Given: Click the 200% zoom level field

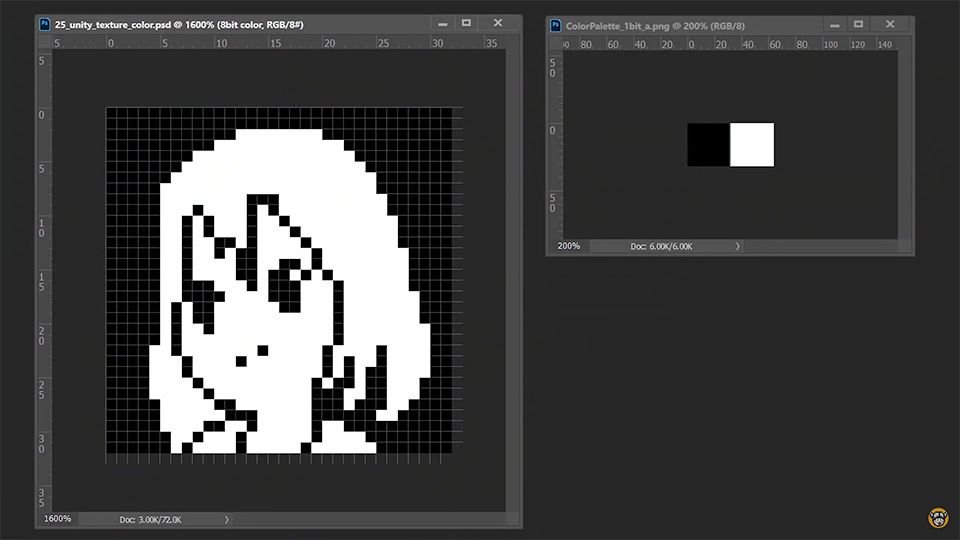Looking at the screenshot, I should [x=568, y=246].
